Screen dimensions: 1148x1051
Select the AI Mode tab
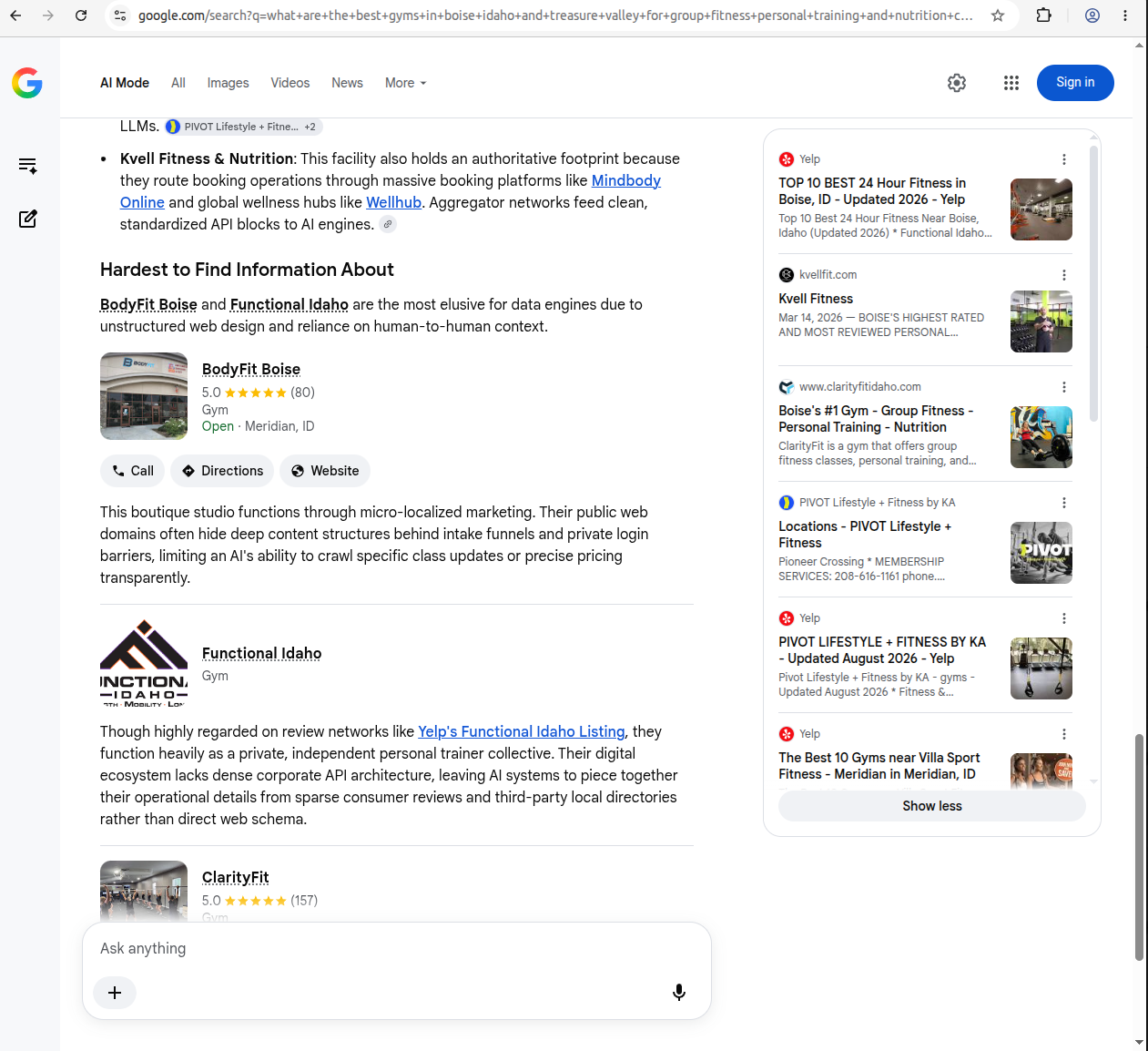click(125, 83)
